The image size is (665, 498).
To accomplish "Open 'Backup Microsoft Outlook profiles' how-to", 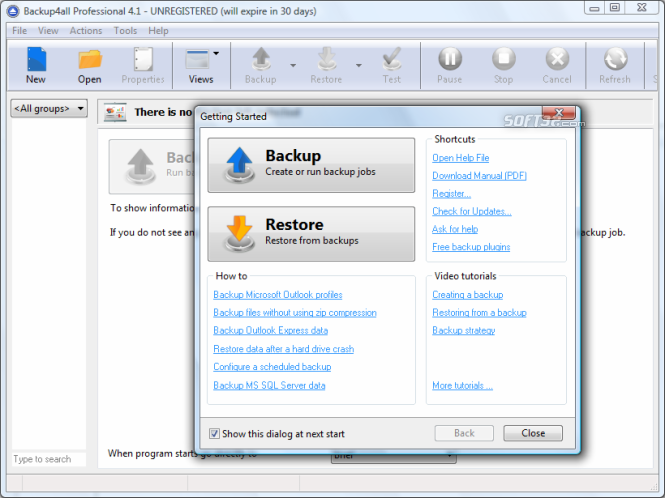I will coord(278,294).
